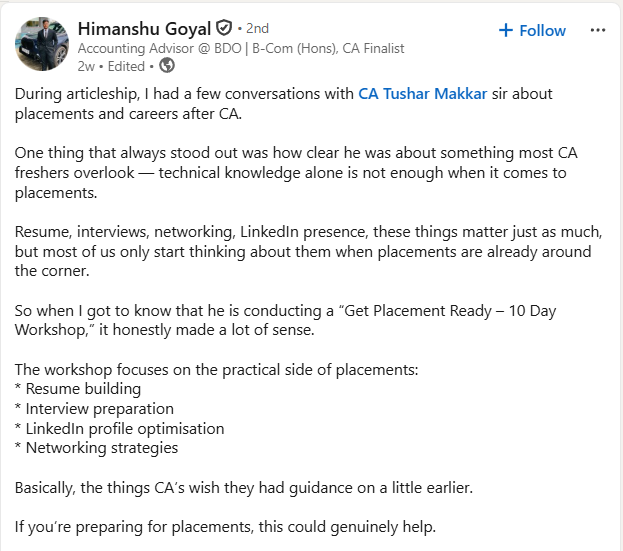
Task: Click the 2nd degree connection label
Action: click(x=257, y=29)
